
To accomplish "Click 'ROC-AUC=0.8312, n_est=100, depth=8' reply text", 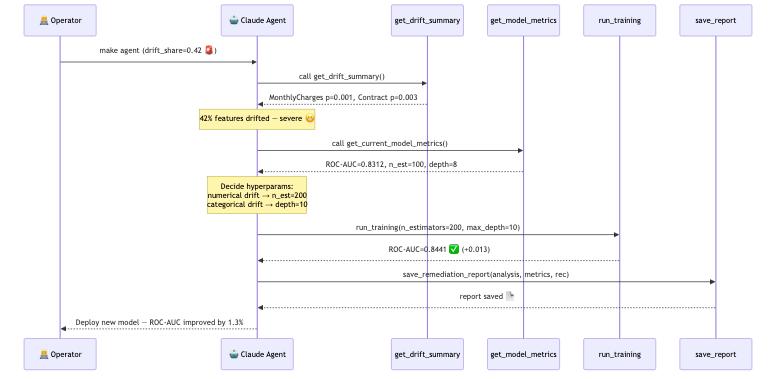I will pos(391,164).
